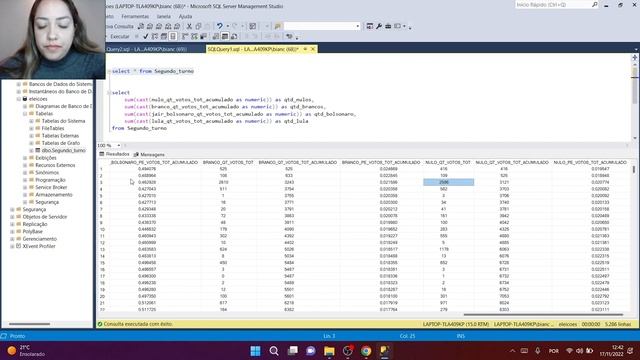640x360 pixels.
Task: Open the Ferramentas menu
Action: tap(135, 16)
